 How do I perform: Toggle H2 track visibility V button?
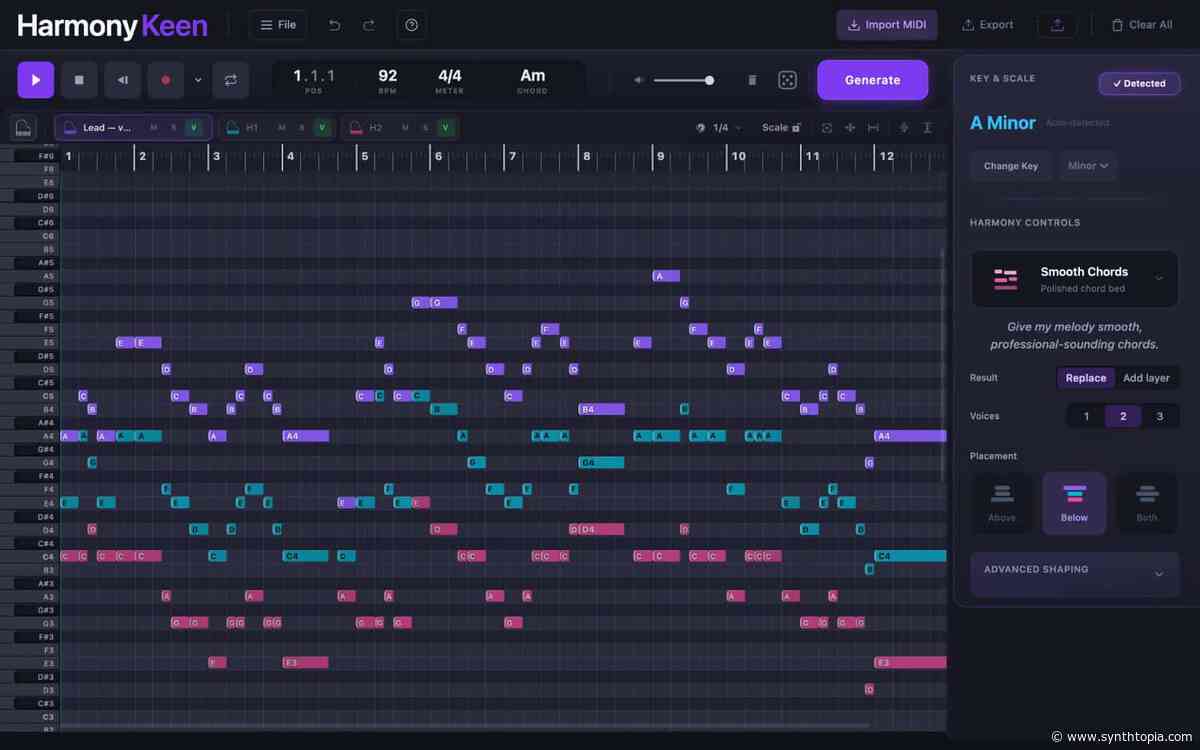point(446,128)
